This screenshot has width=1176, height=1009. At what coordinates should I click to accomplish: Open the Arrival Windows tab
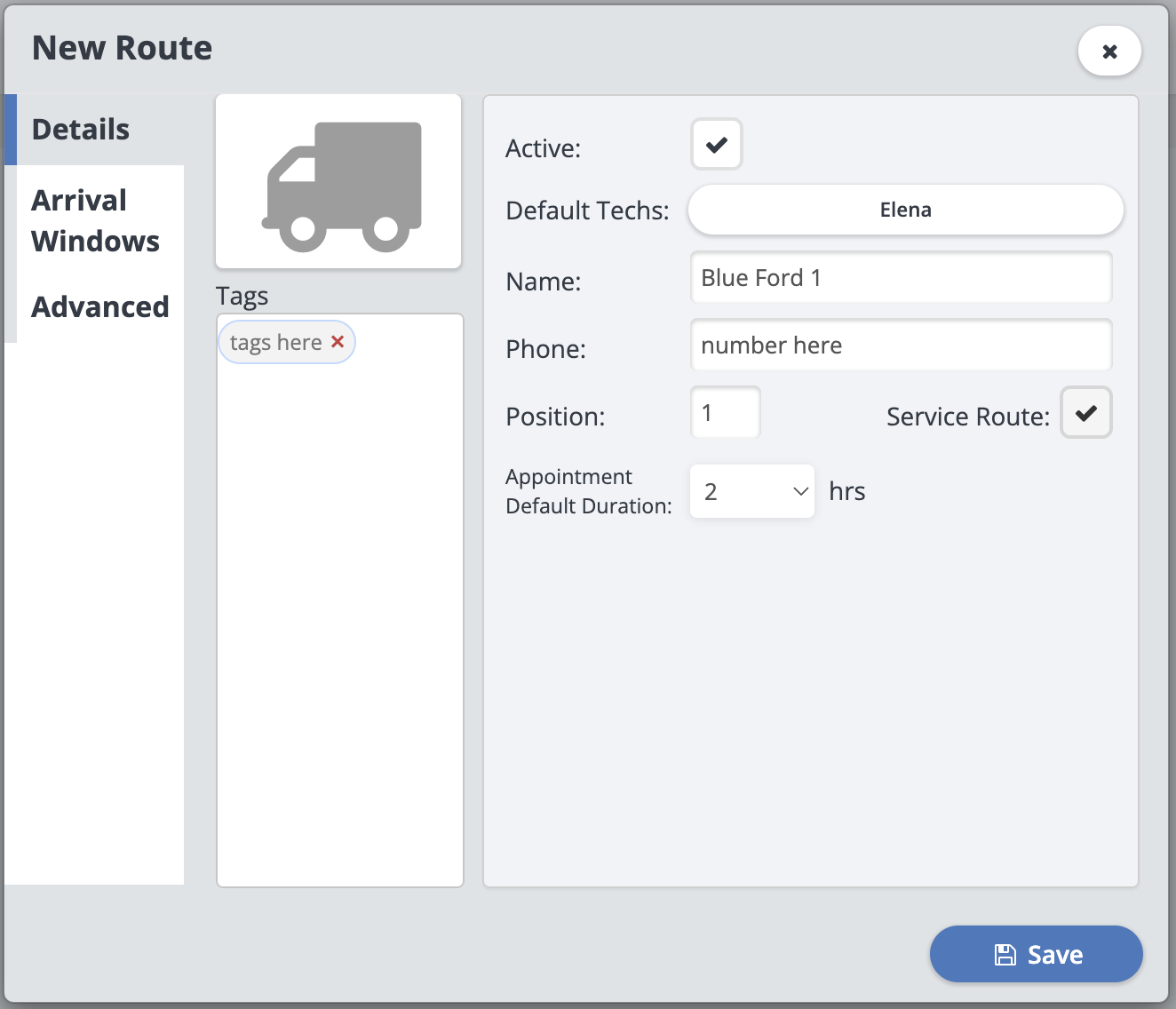[95, 220]
